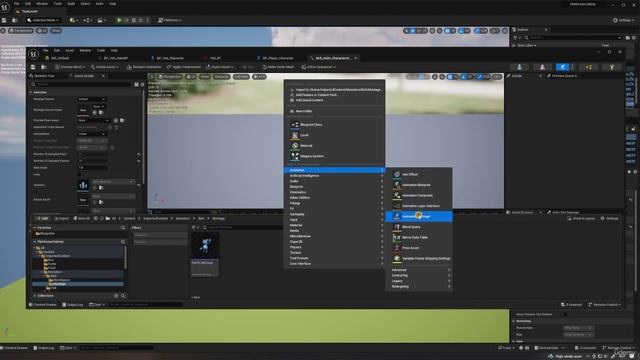Toggle the Character button in animation viewport
The width and height of the screenshot is (640, 360).
[222, 77]
